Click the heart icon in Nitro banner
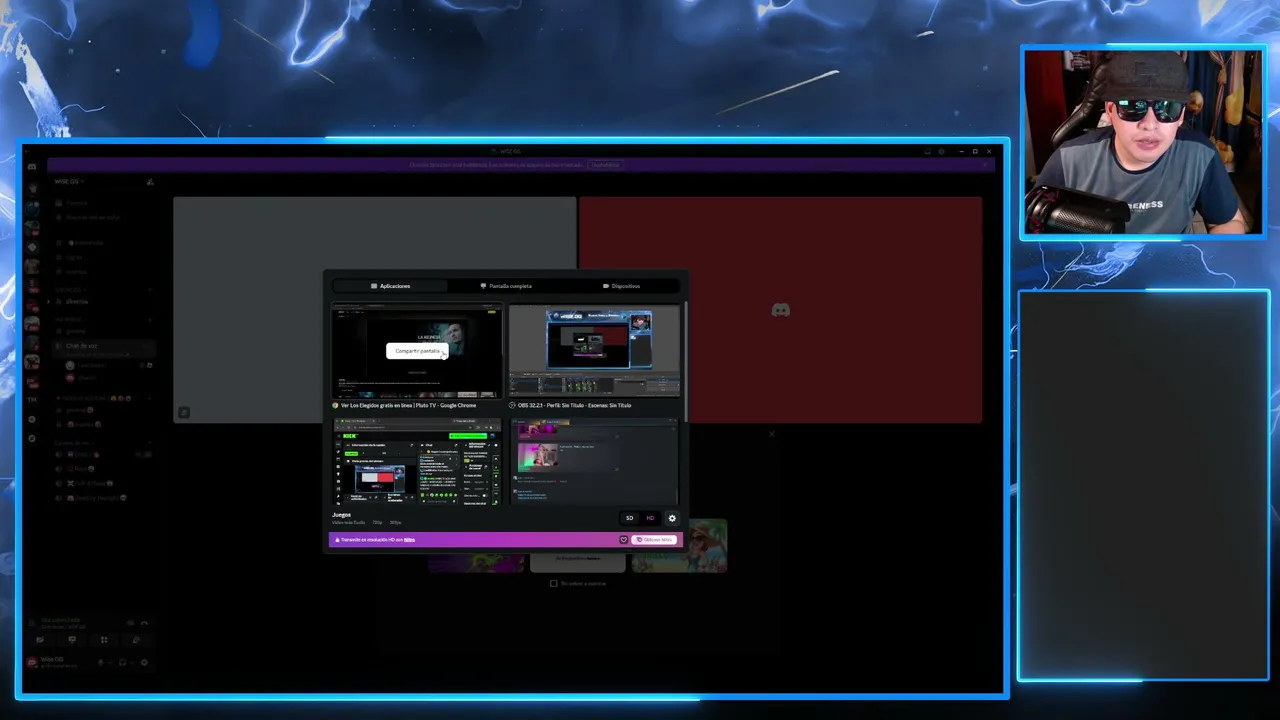Image resolution: width=1280 pixels, height=720 pixels. 624,540
